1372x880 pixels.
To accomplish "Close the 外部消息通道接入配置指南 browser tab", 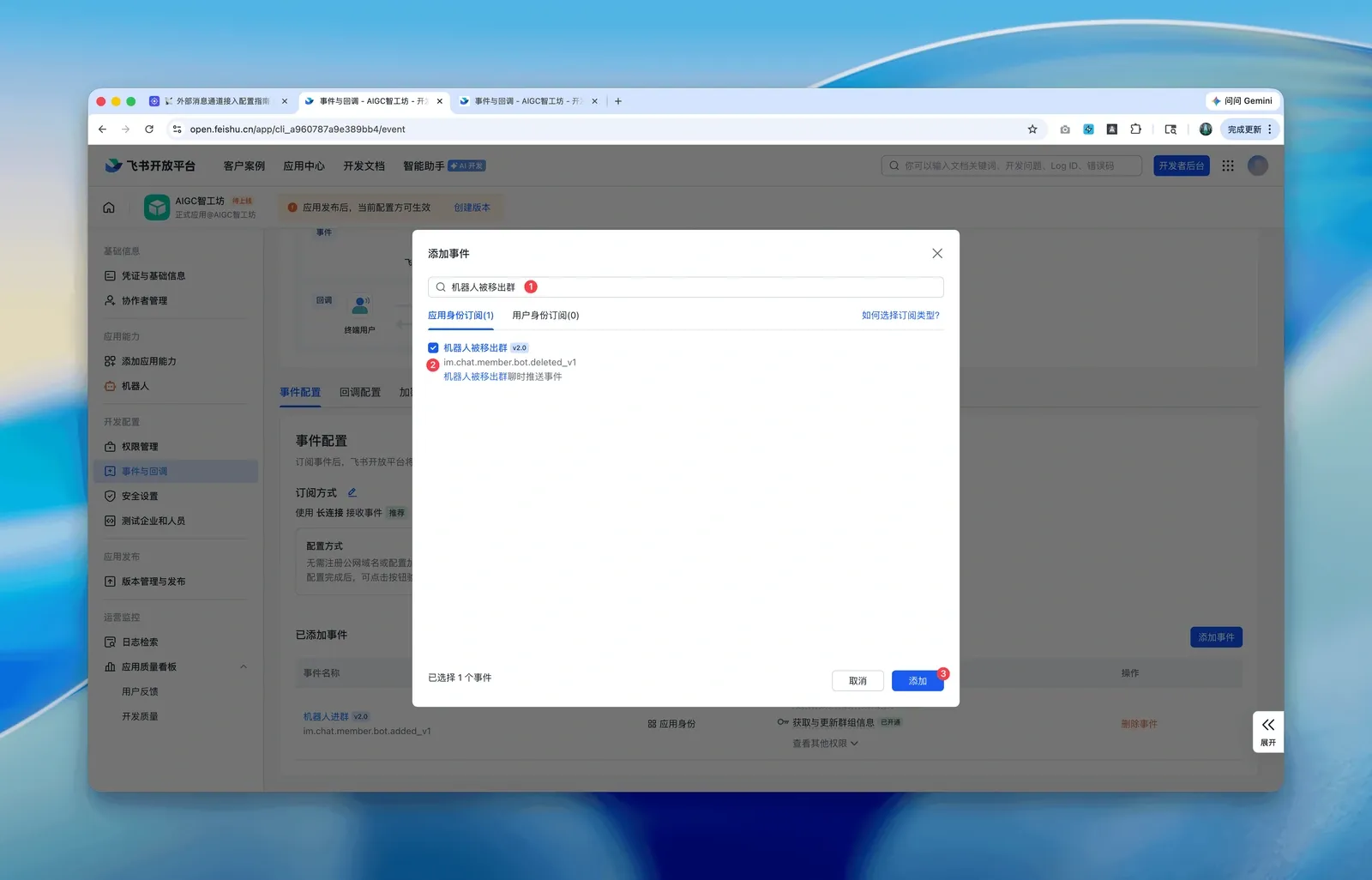I will coord(285,101).
